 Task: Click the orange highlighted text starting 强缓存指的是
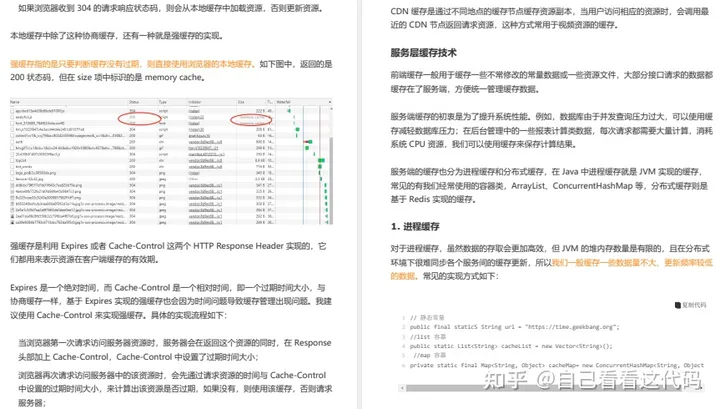pos(132,64)
